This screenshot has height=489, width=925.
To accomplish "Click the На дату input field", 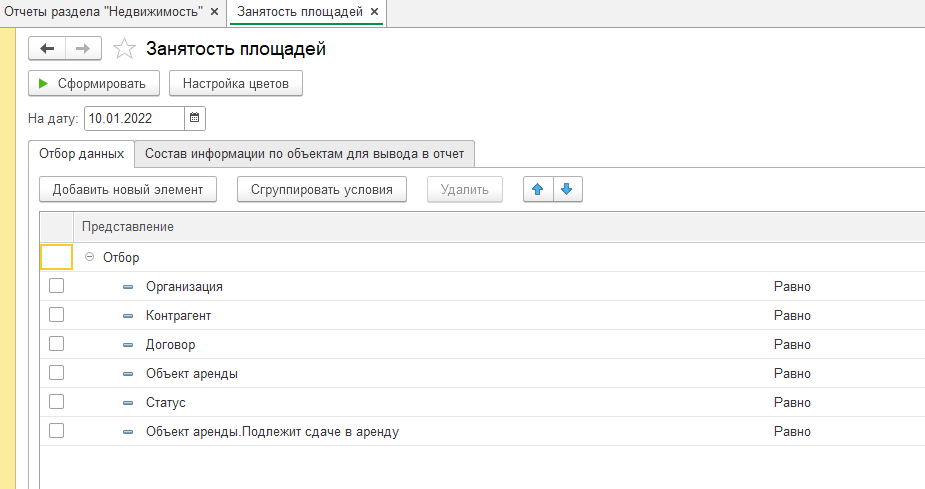I will tap(134, 118).
